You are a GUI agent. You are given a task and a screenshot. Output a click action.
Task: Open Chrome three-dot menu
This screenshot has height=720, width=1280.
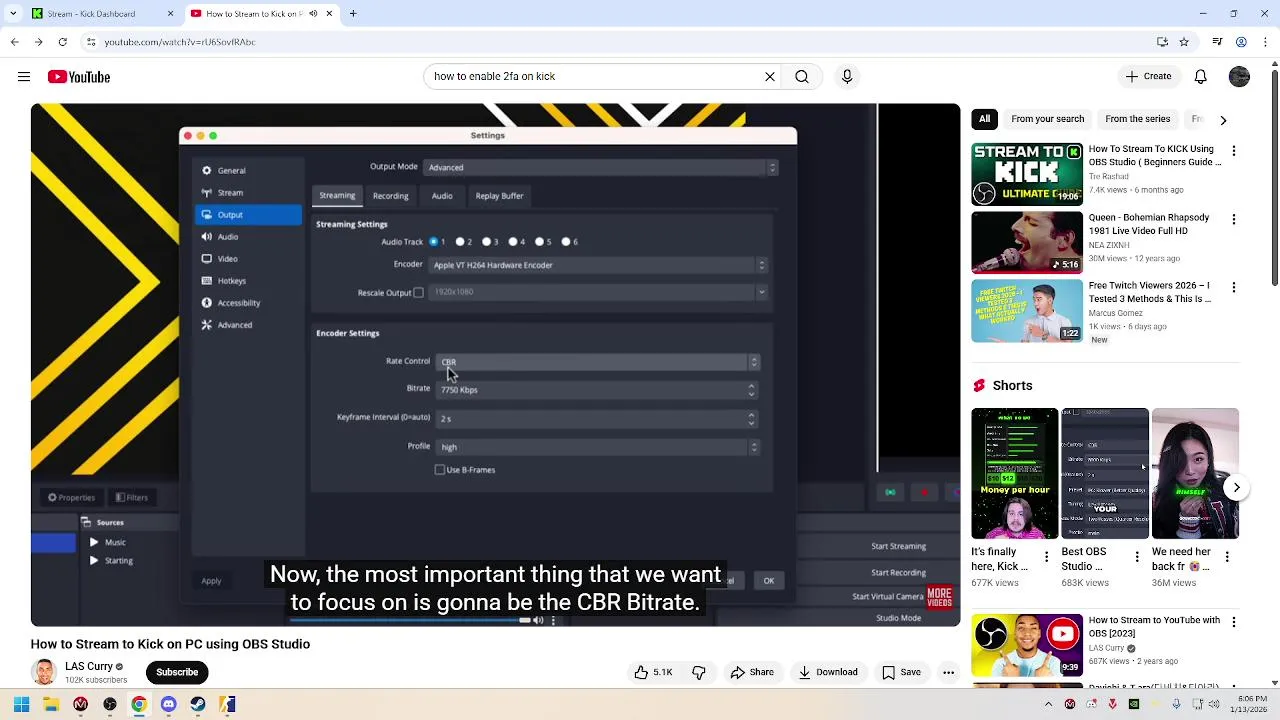1264,42
